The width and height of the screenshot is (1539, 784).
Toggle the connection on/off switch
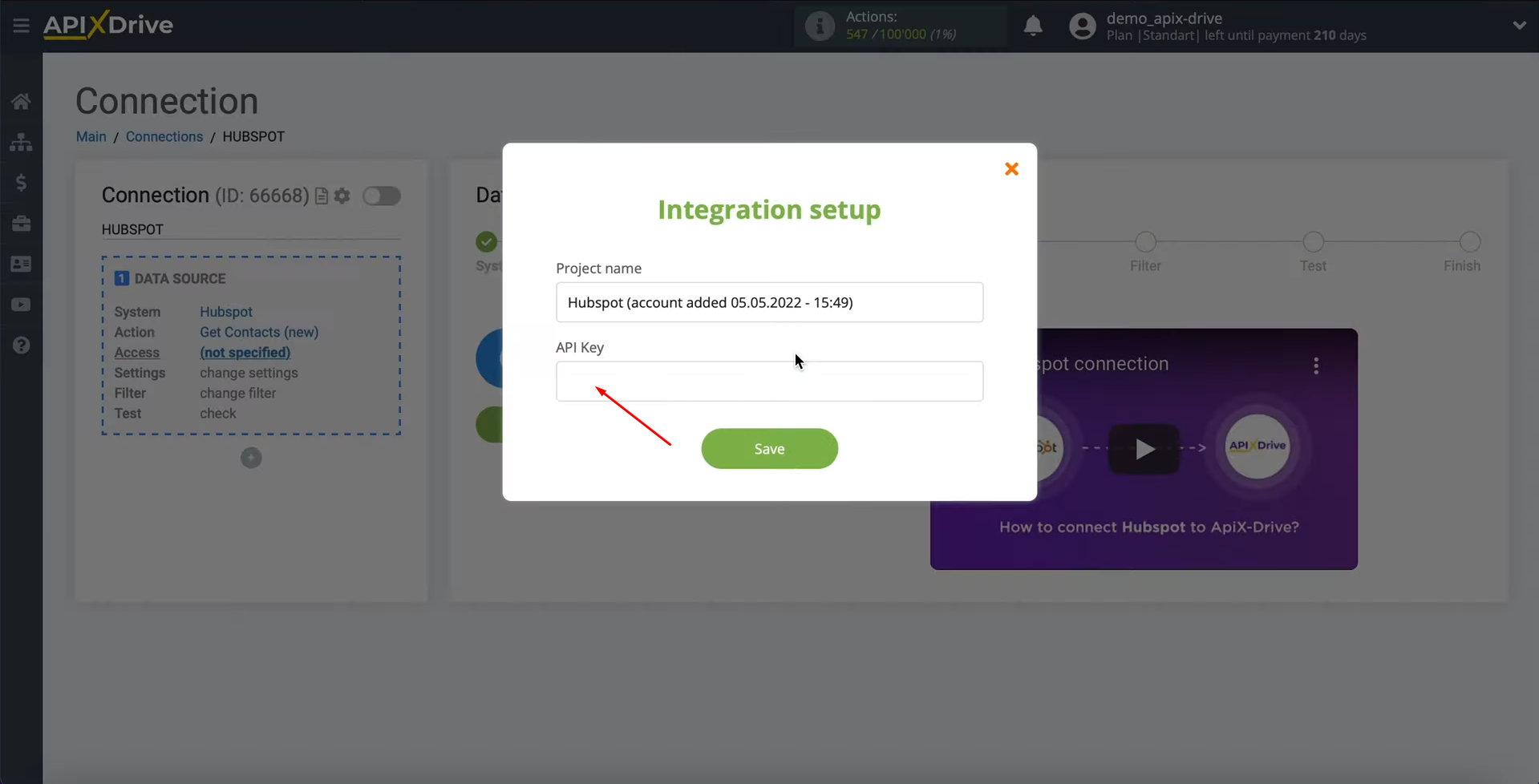click(x=383, y=196)
